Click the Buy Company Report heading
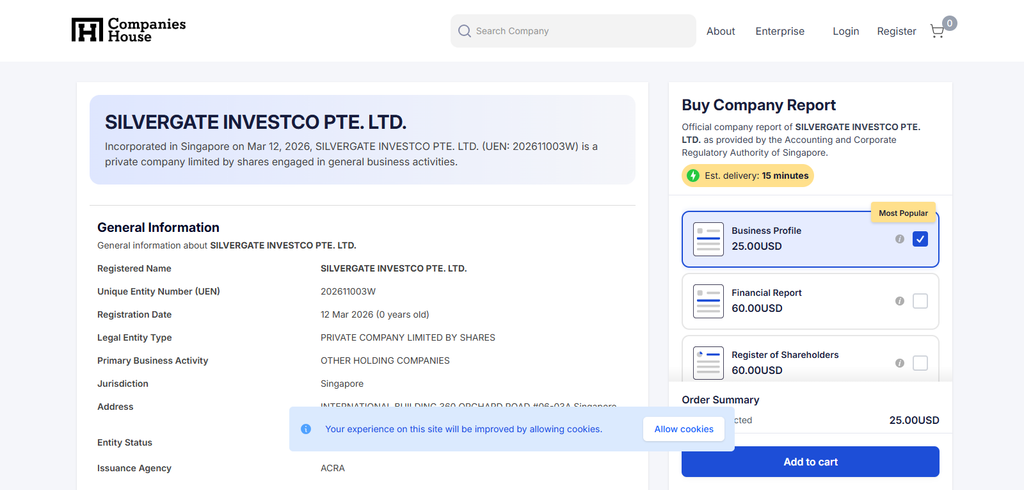 point(758,105)
